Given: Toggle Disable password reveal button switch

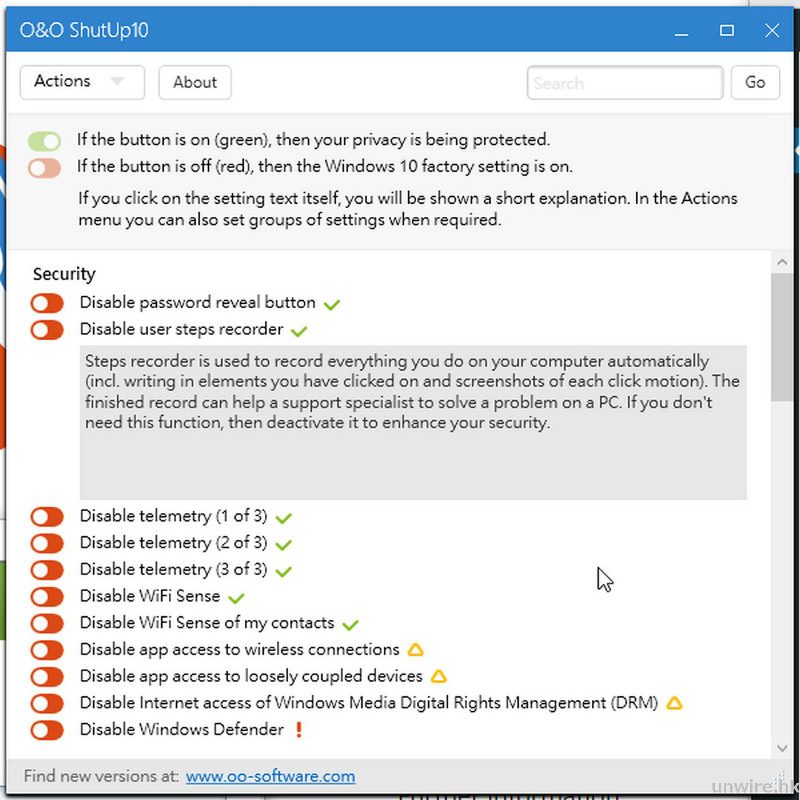Looking at the screenshot, I should tap(47, 303).
